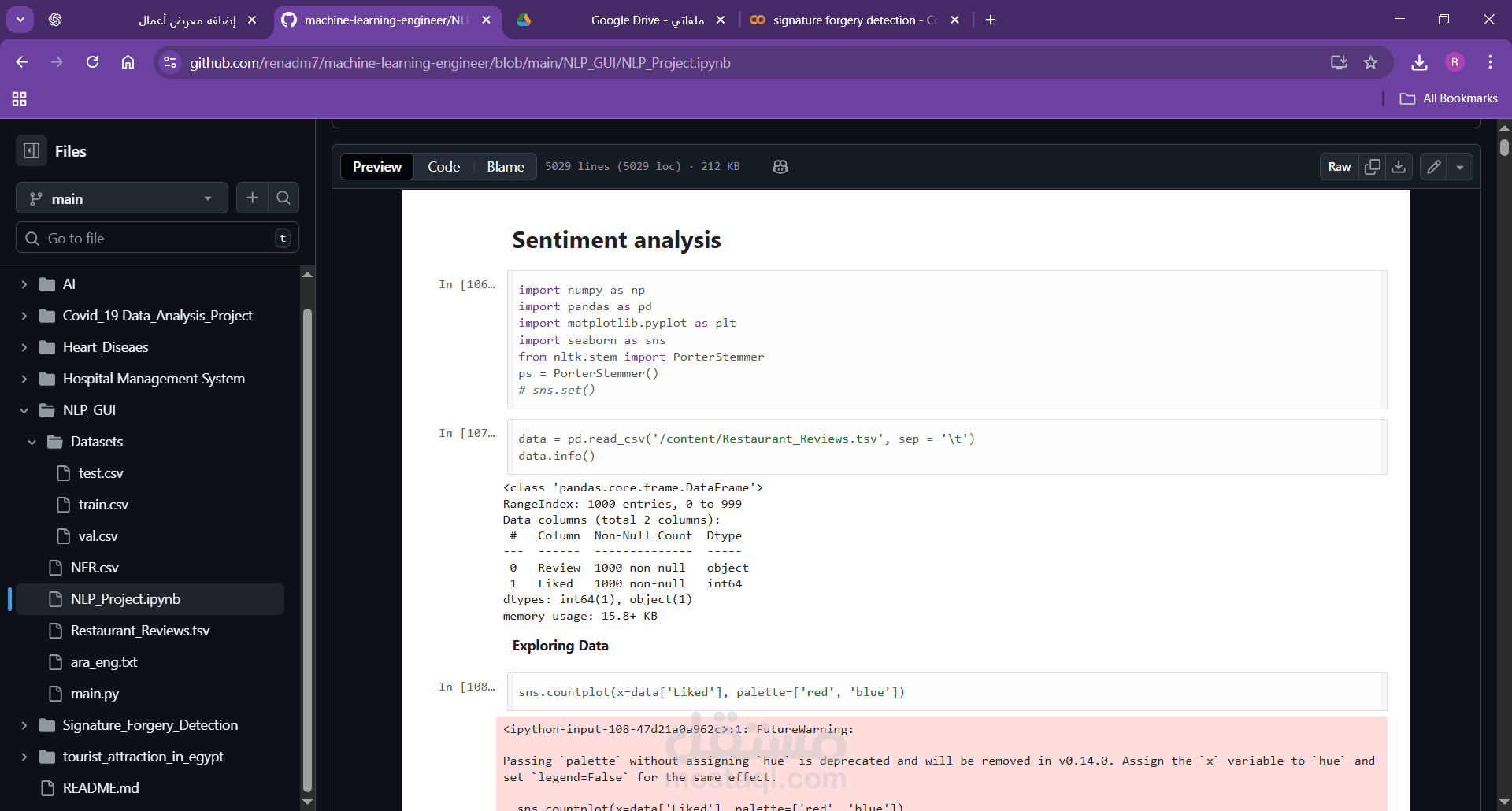Open browser Downloads icon

[x=1419, y=62]
